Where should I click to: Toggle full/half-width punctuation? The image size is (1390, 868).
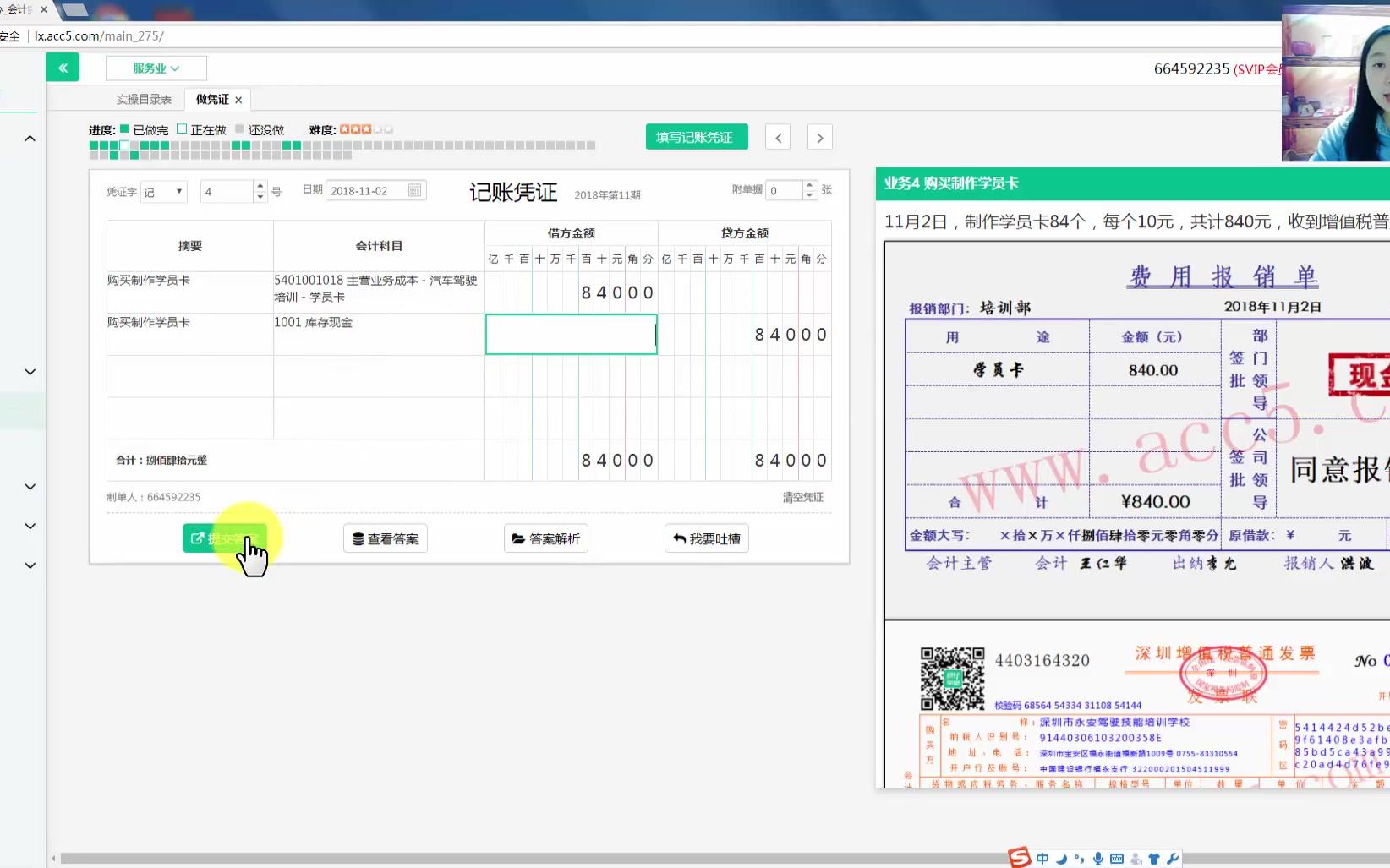coord(1080,858)
